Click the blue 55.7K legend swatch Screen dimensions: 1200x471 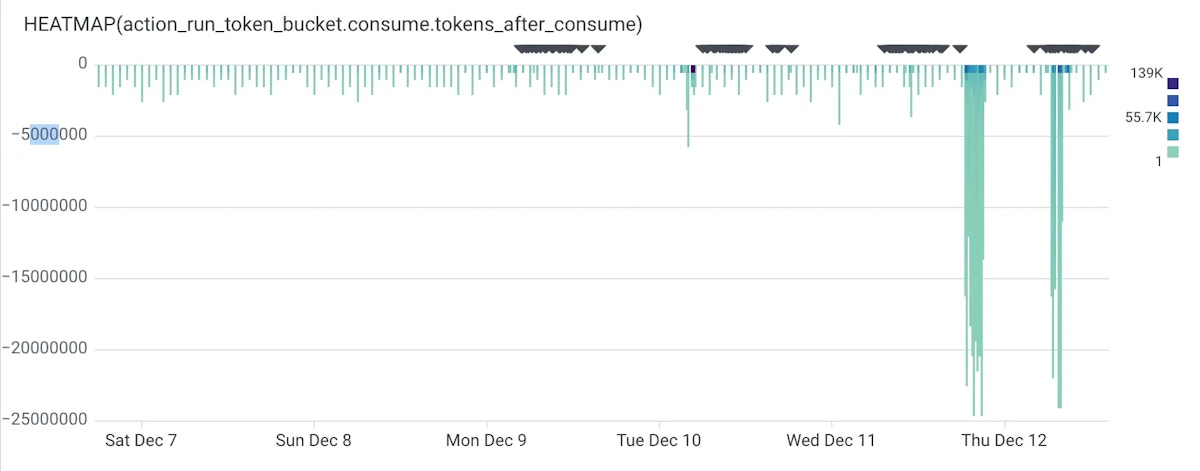coord(1173,117)
